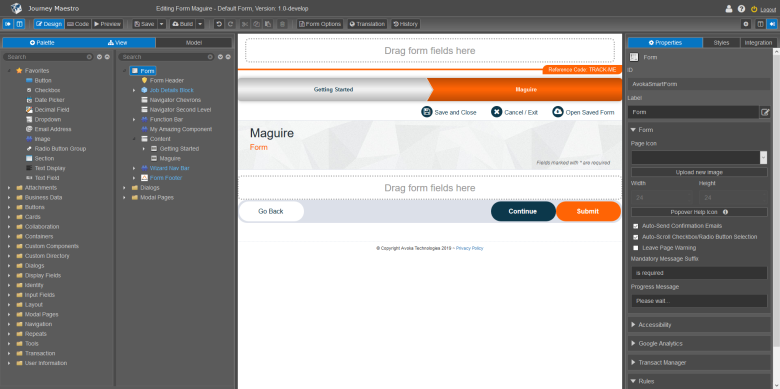
Task: Open the Translation button
Action: tap(367, 24)
